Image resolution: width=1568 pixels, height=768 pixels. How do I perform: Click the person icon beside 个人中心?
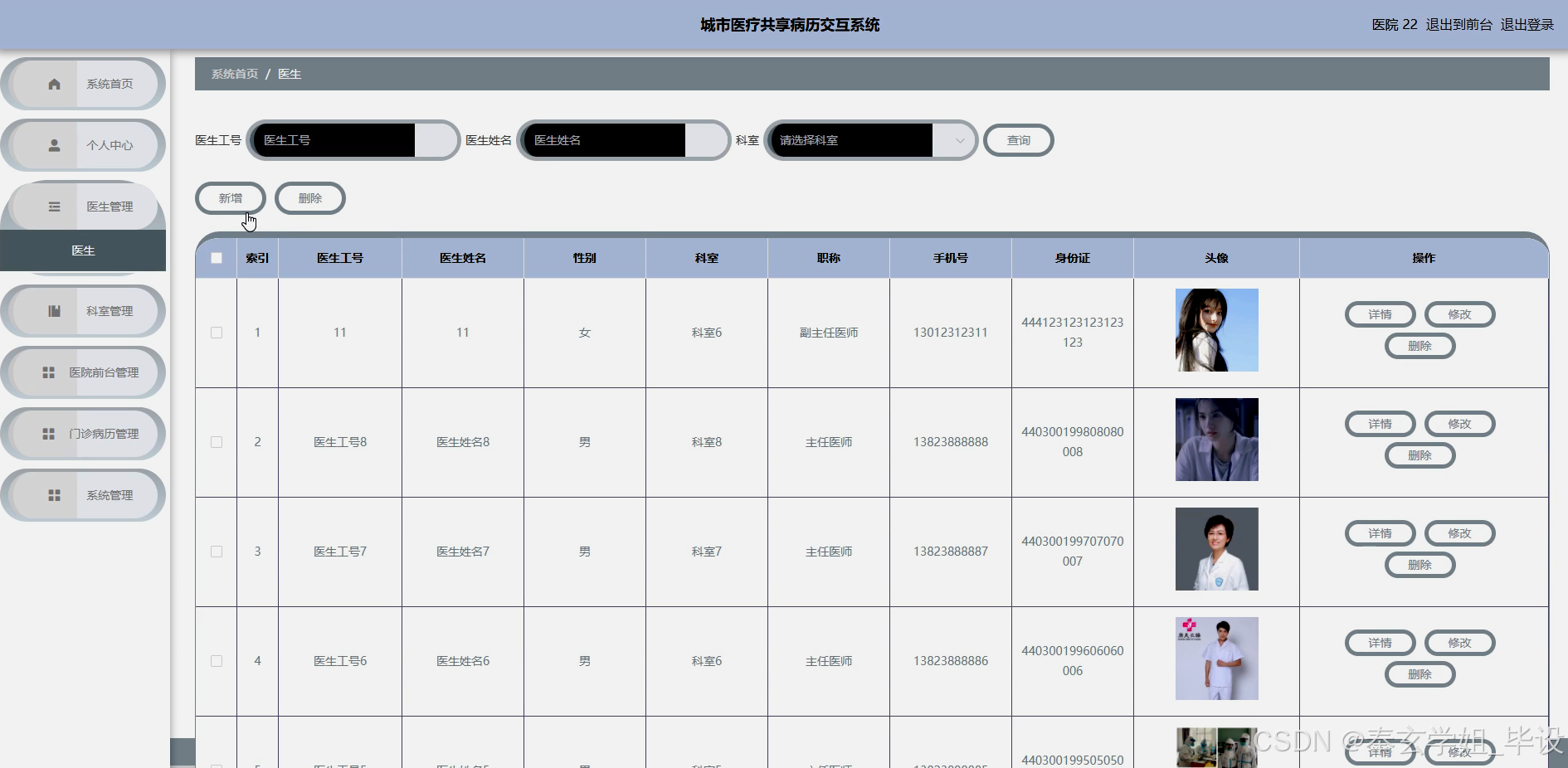(x=54, y=145)
